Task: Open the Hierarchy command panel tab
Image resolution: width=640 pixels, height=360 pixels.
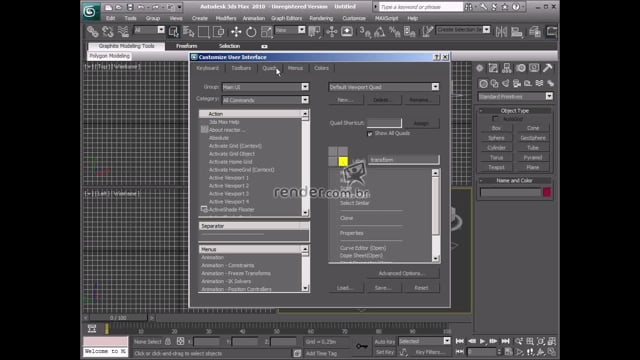Action: (x=507, y=68)
